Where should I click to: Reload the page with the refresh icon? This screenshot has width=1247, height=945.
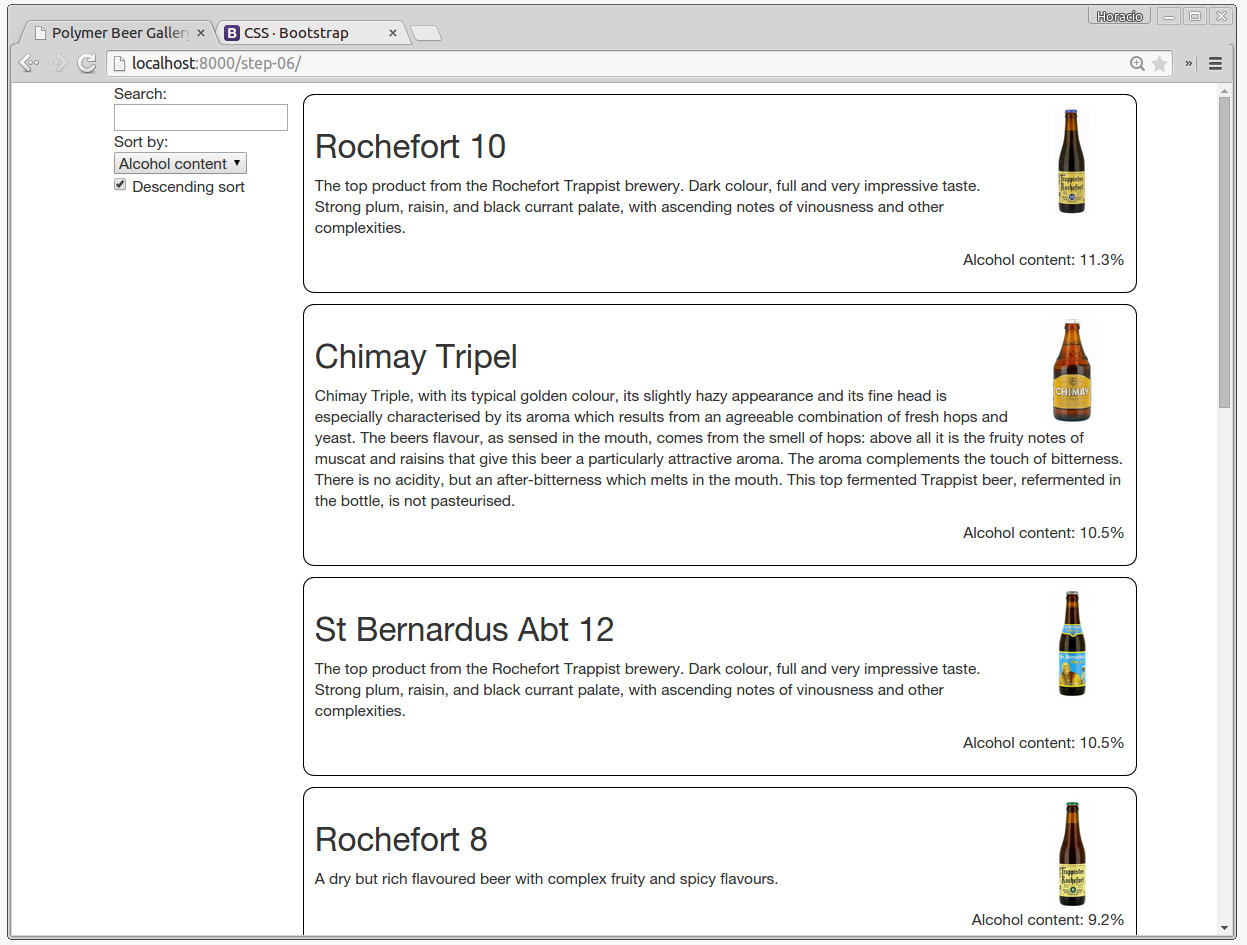click(x=87, y=63)
